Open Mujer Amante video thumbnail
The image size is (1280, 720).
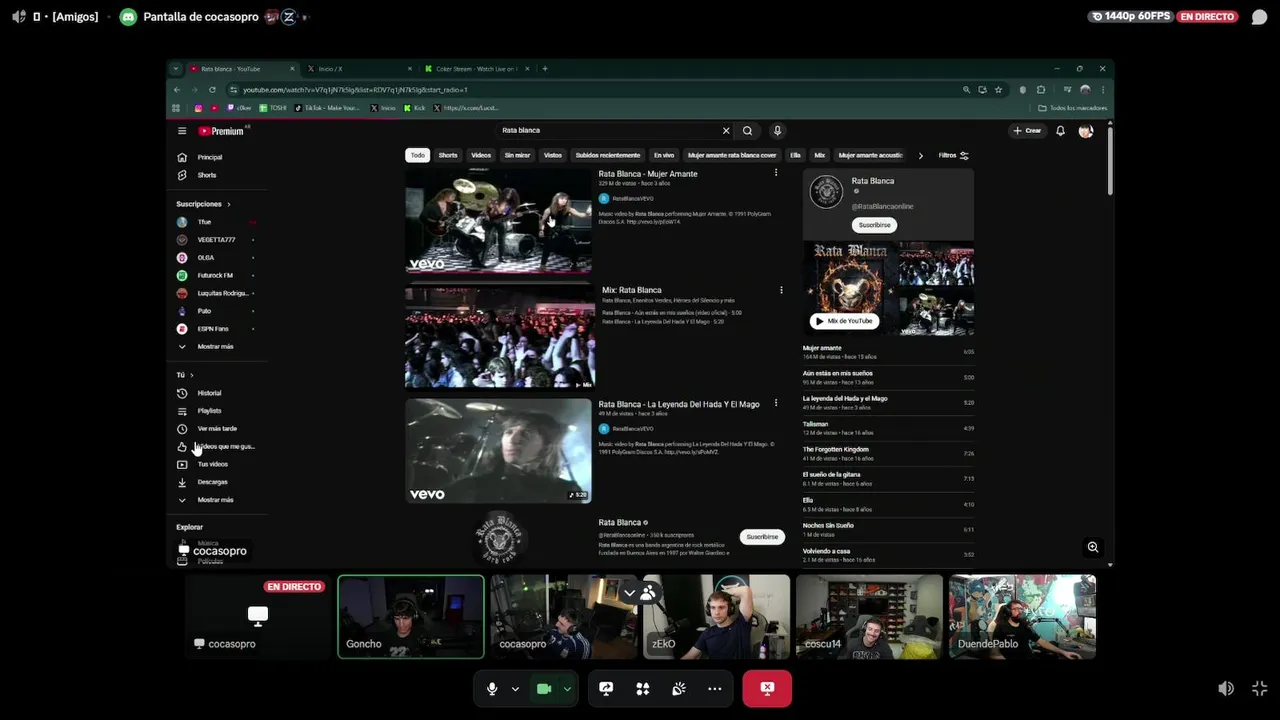(498, 220)
